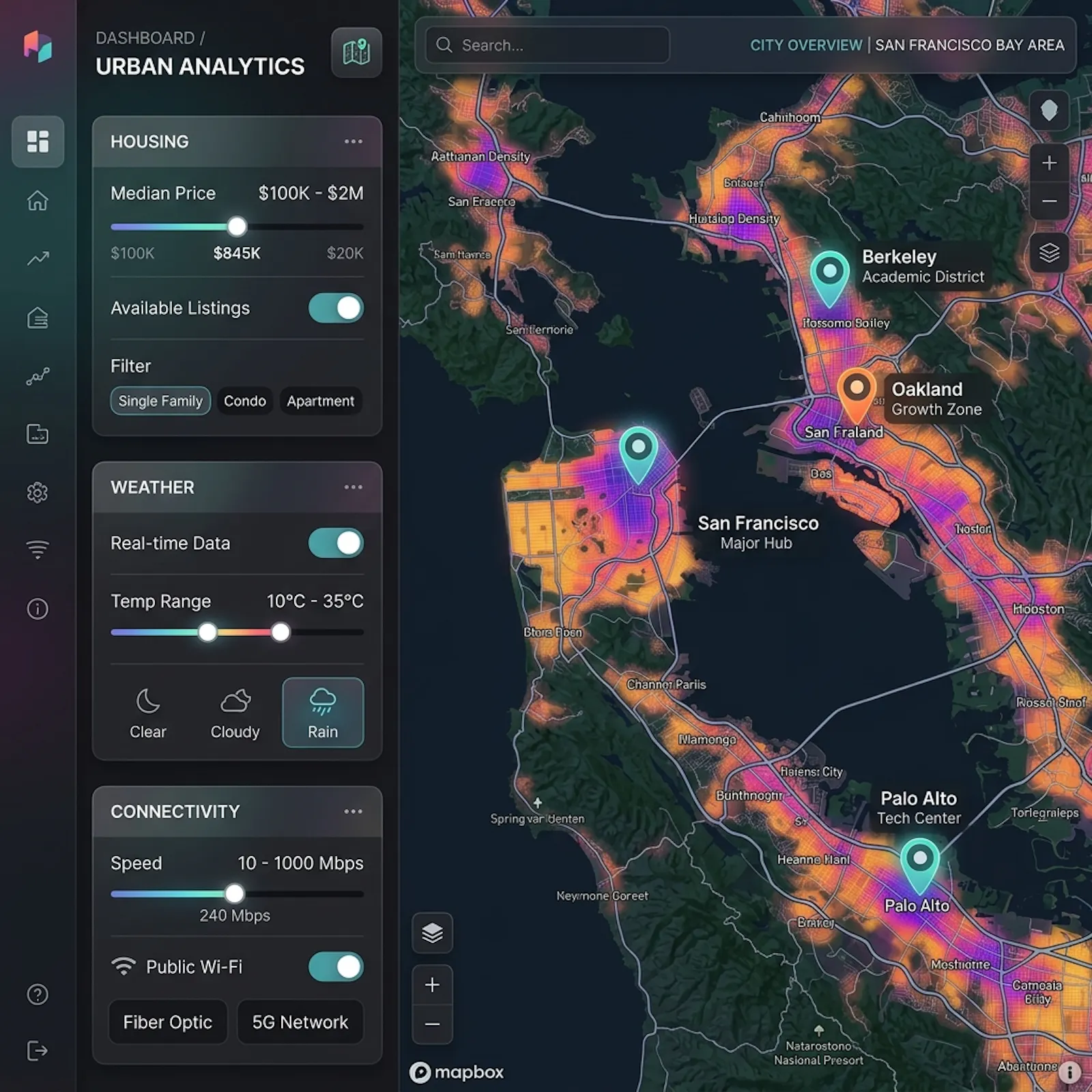Open settings gear in sidebar

point(38,492)
